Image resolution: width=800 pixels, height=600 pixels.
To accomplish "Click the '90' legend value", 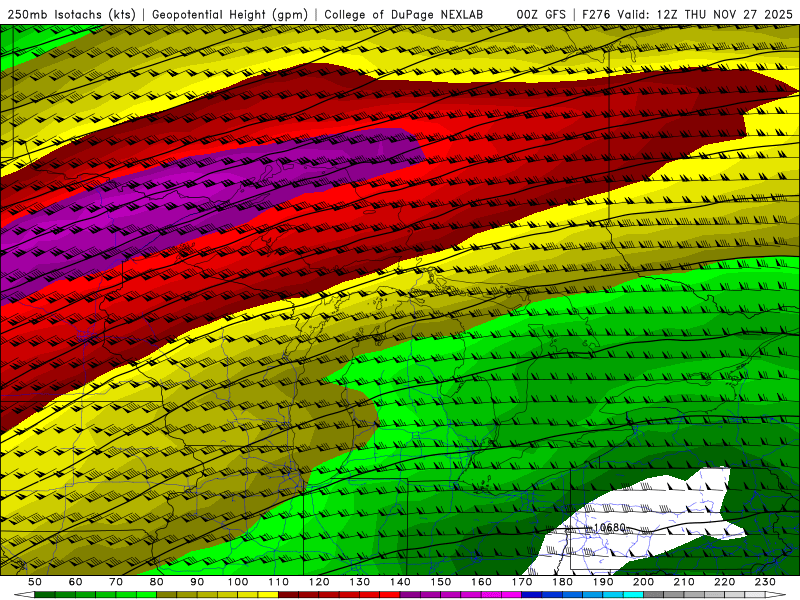I will pyautogui.click(x=197, y=582).
